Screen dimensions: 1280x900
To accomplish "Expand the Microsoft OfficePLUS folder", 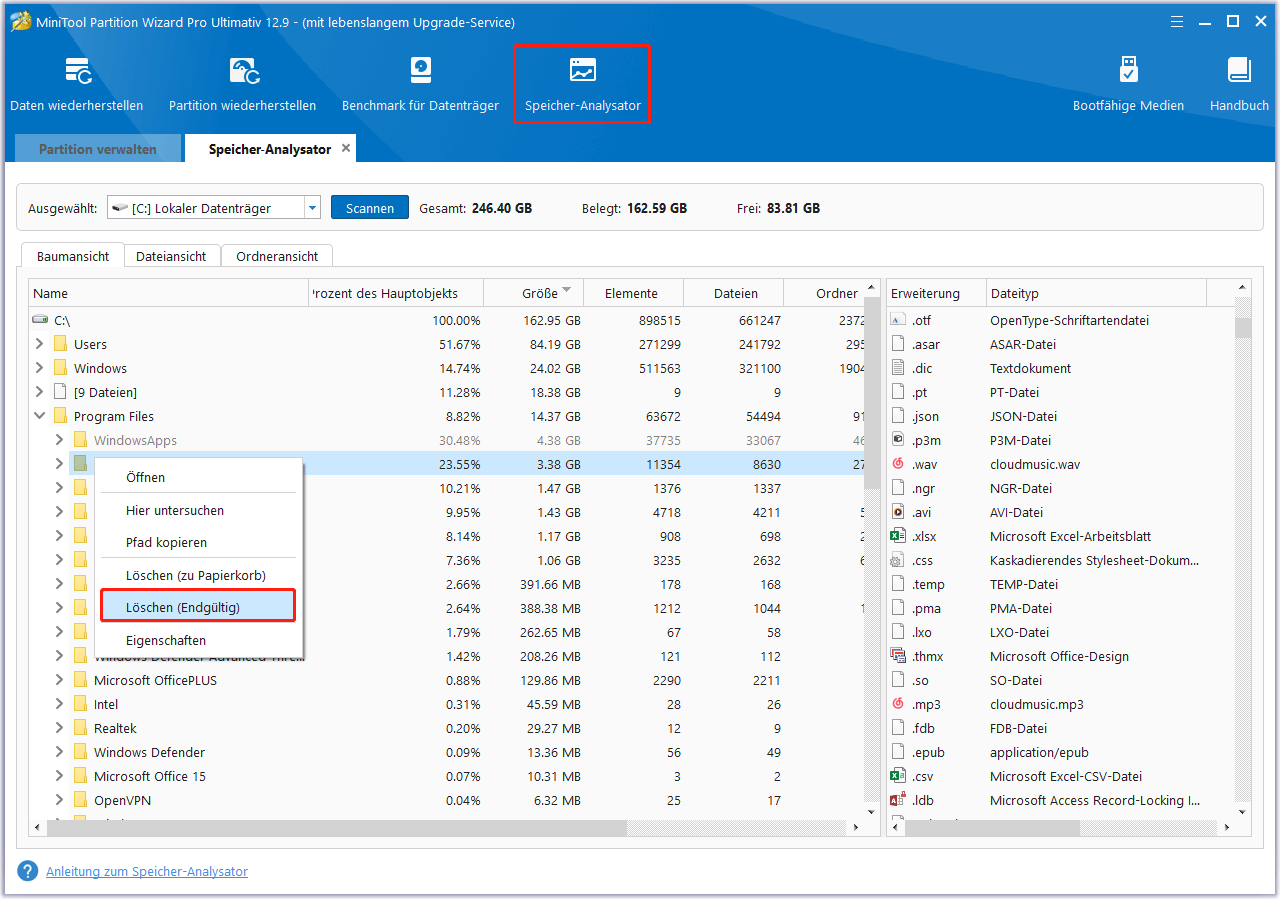I will coord(59,680).
